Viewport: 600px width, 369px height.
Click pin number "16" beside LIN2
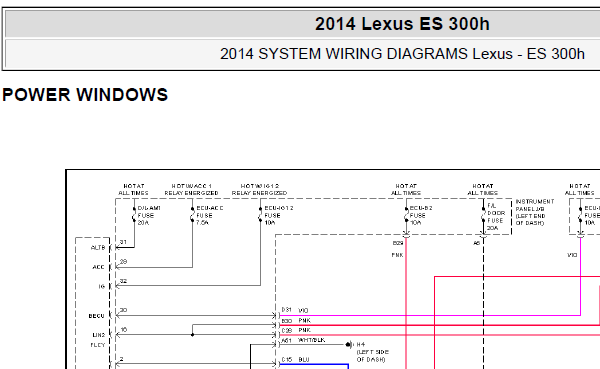[123, 330]
